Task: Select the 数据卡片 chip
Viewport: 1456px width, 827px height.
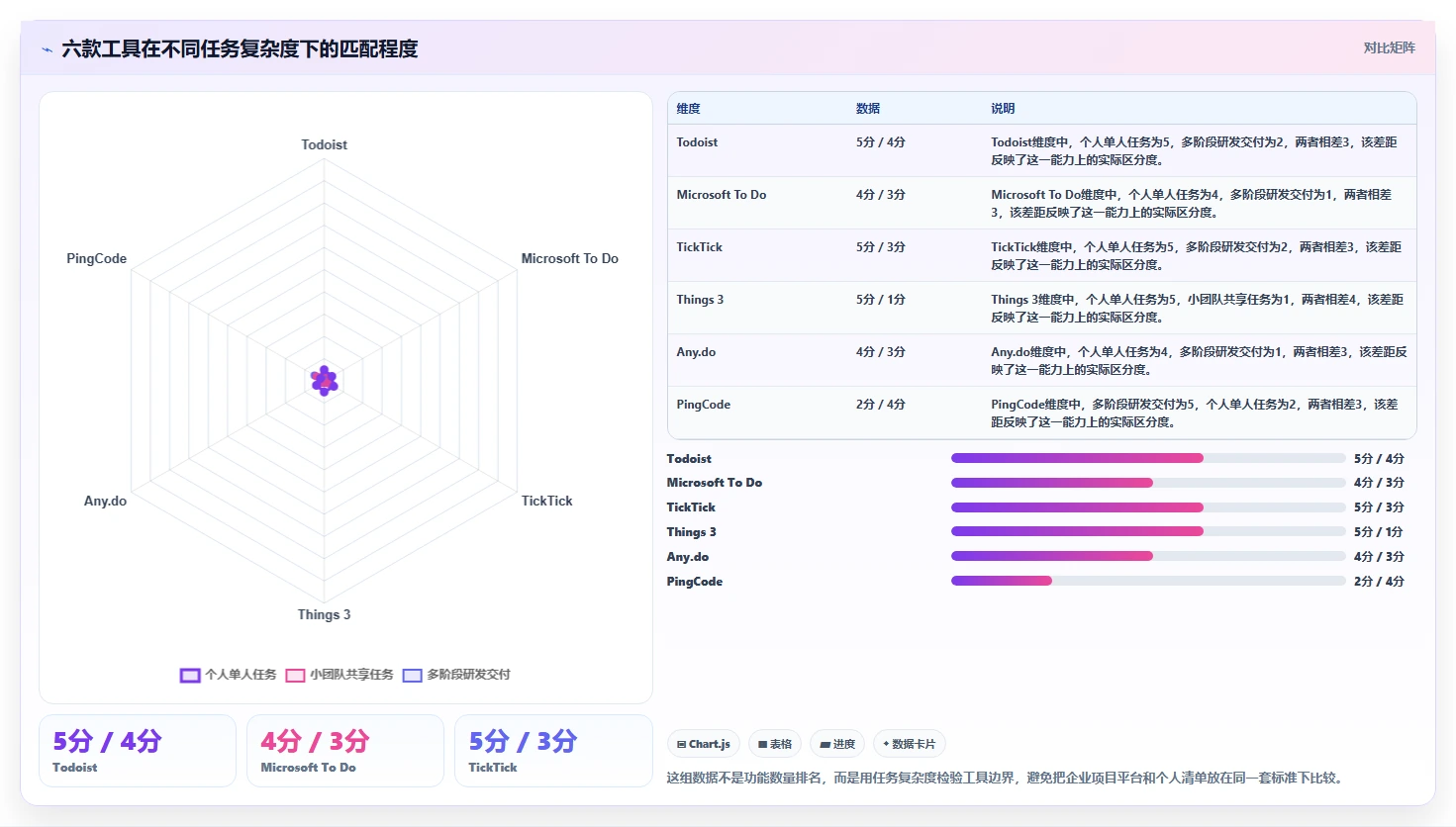Action: pos(910,744)
